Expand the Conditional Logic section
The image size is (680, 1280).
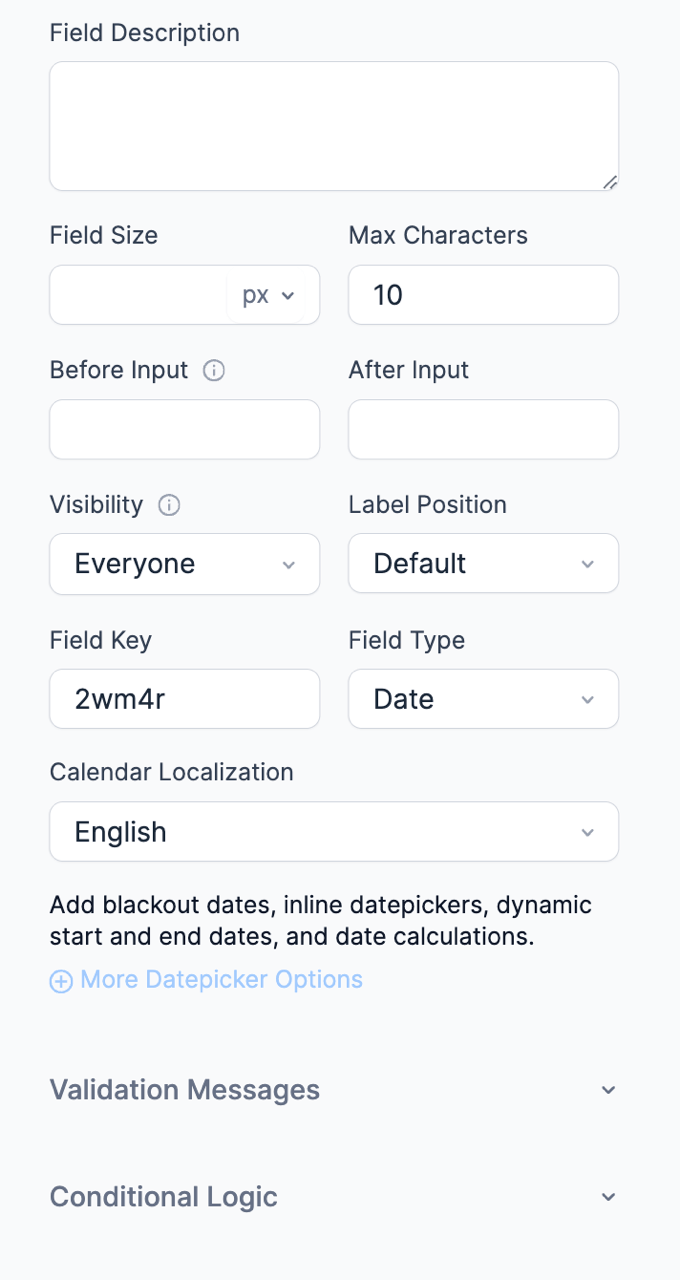(164, 1197)
